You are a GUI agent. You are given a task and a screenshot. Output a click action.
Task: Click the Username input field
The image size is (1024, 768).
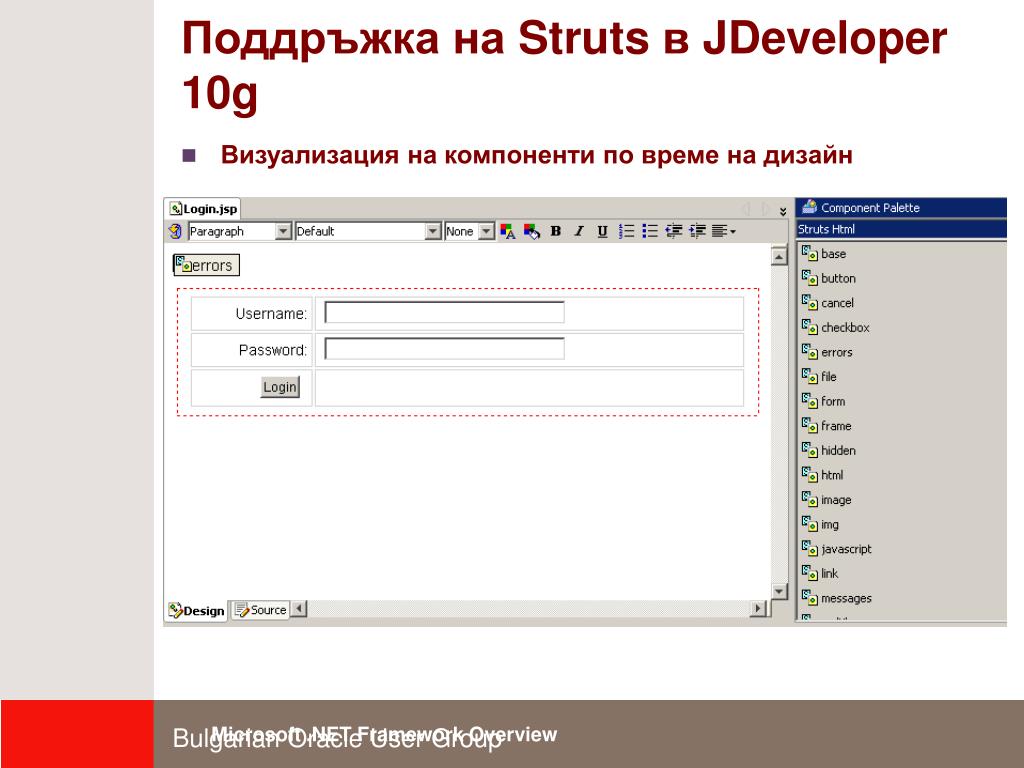pos(444,312)
